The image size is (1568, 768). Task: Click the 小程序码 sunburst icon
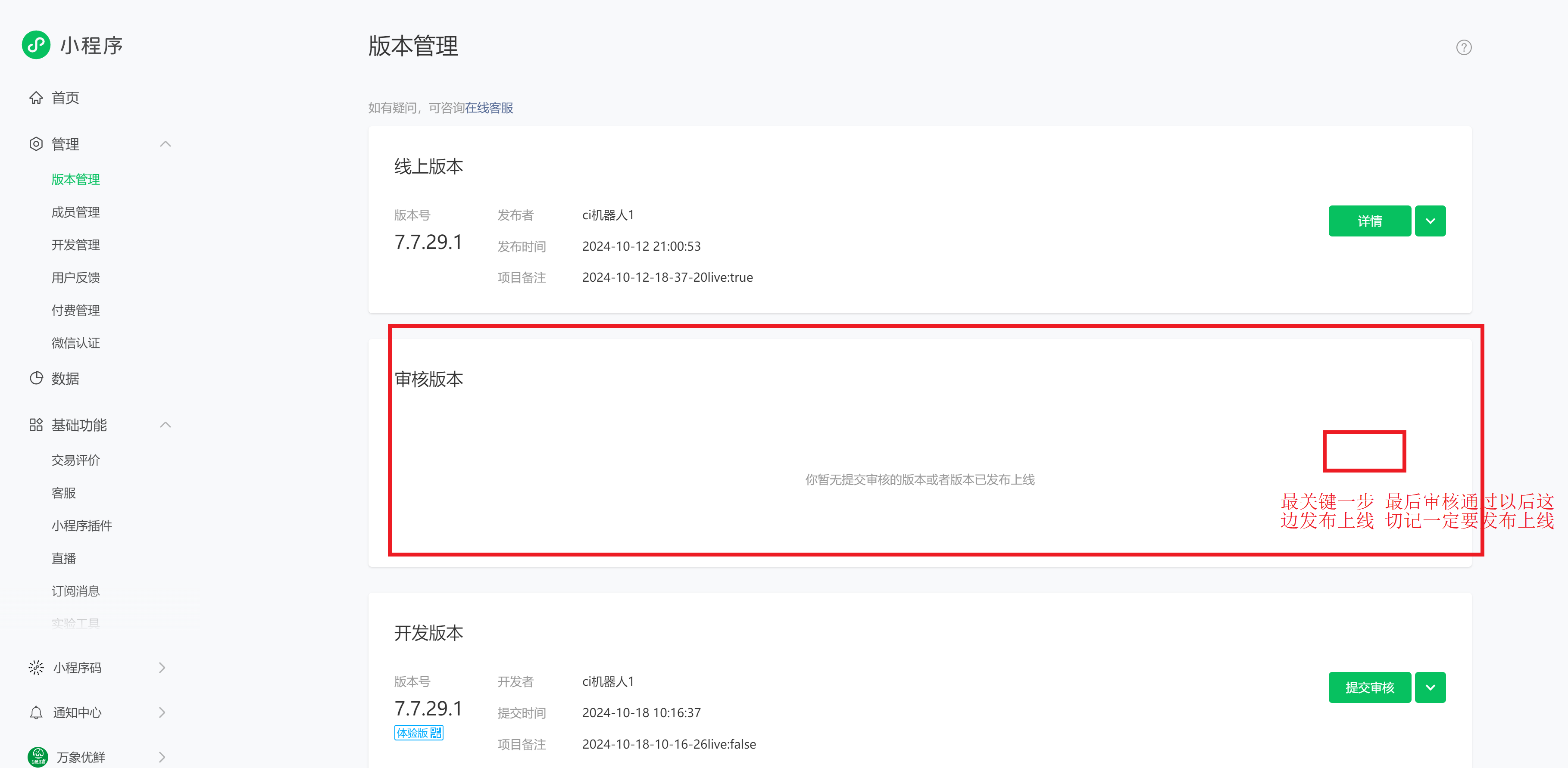tap(36, 668)
